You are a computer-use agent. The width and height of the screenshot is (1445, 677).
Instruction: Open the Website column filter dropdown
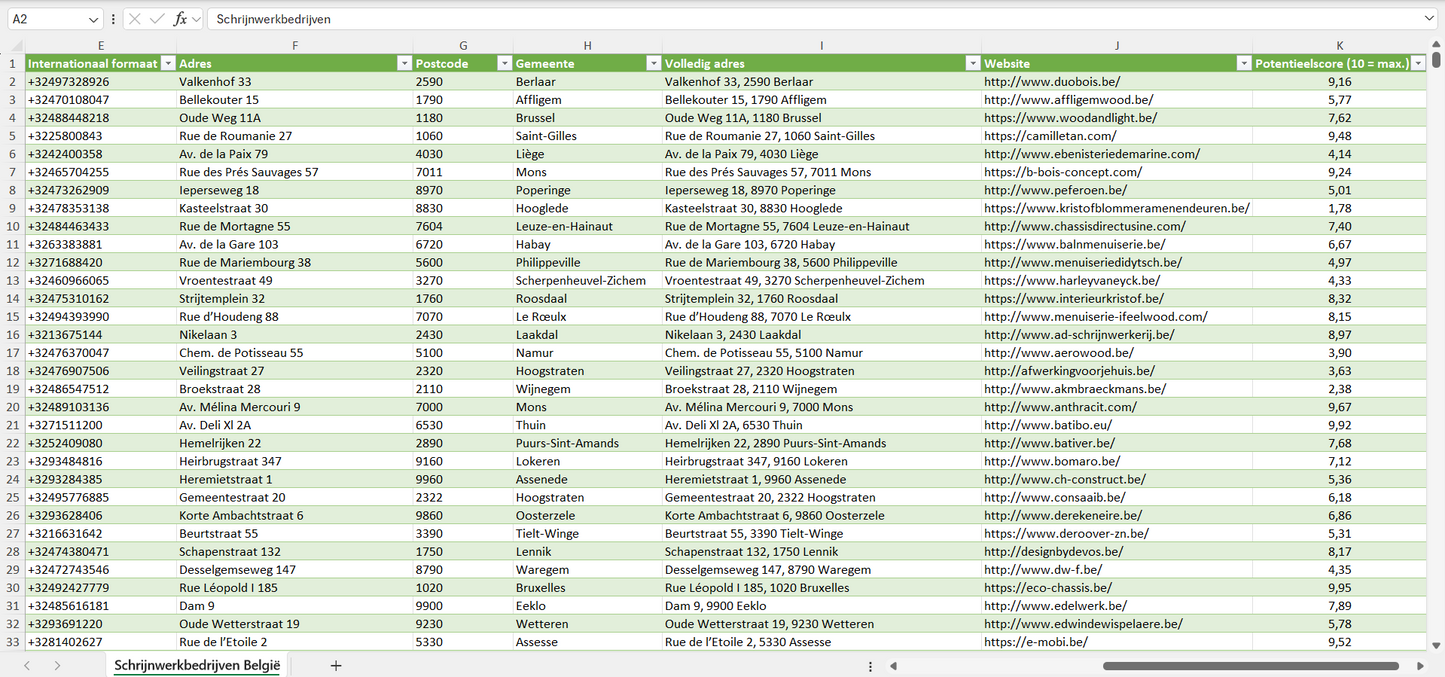pyautogui.click(x=1244, y=63)
